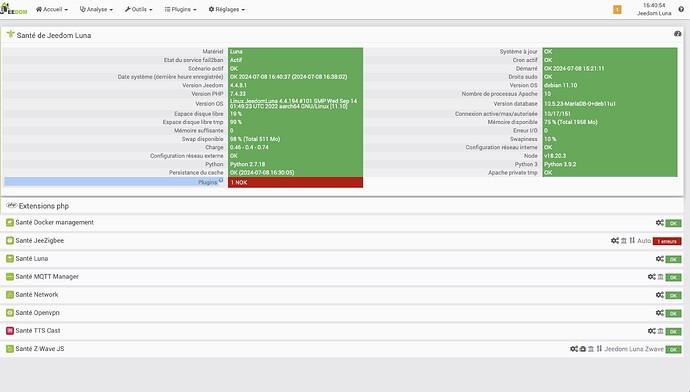Open Network configuration gears icon
Screen dimensions: 690x392
point(660,295)
